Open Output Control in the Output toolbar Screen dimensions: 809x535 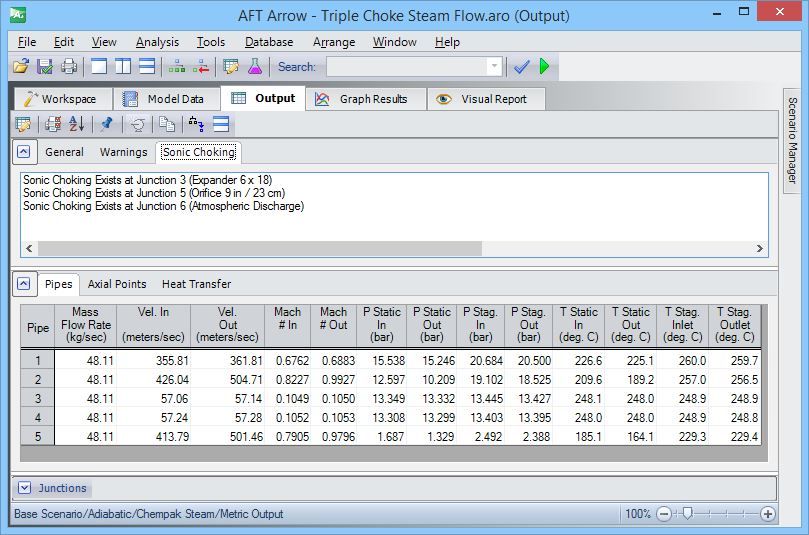(23, 124)
